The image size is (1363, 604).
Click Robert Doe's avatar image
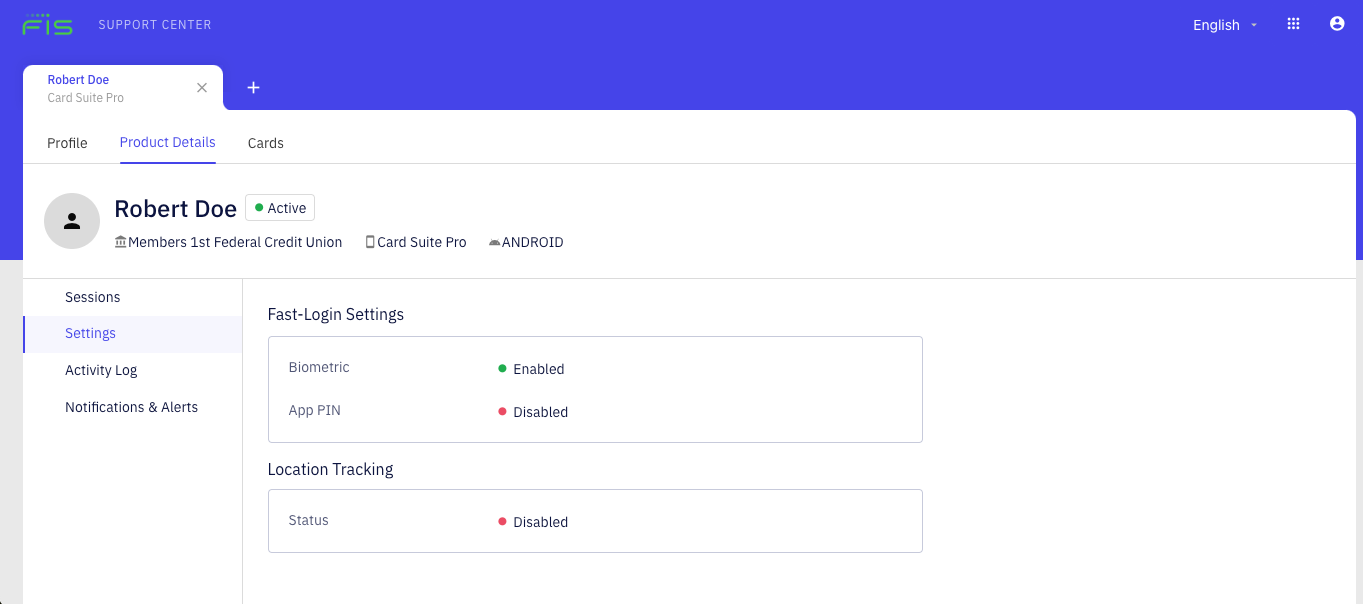click(71, 221)
